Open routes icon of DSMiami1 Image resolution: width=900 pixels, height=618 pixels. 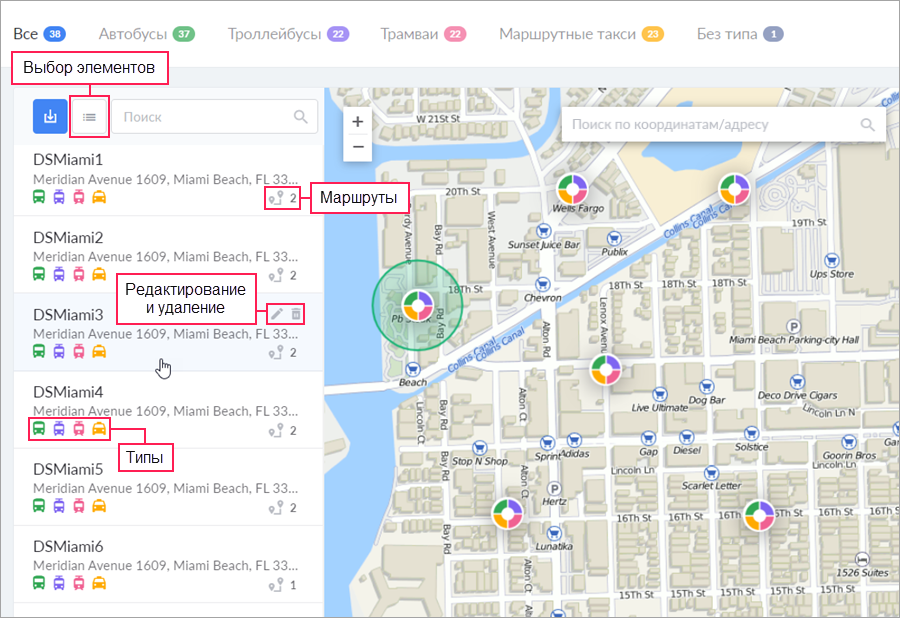[276, 198]
